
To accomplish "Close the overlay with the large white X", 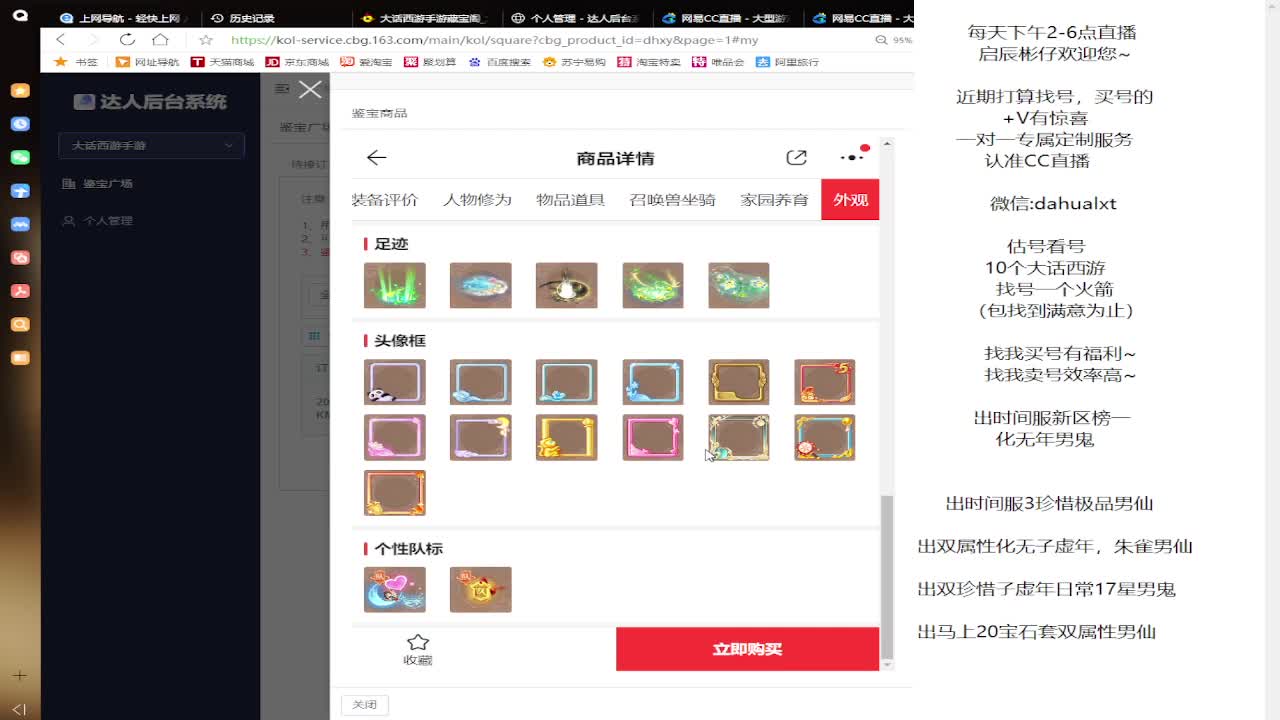I will 310,90.
